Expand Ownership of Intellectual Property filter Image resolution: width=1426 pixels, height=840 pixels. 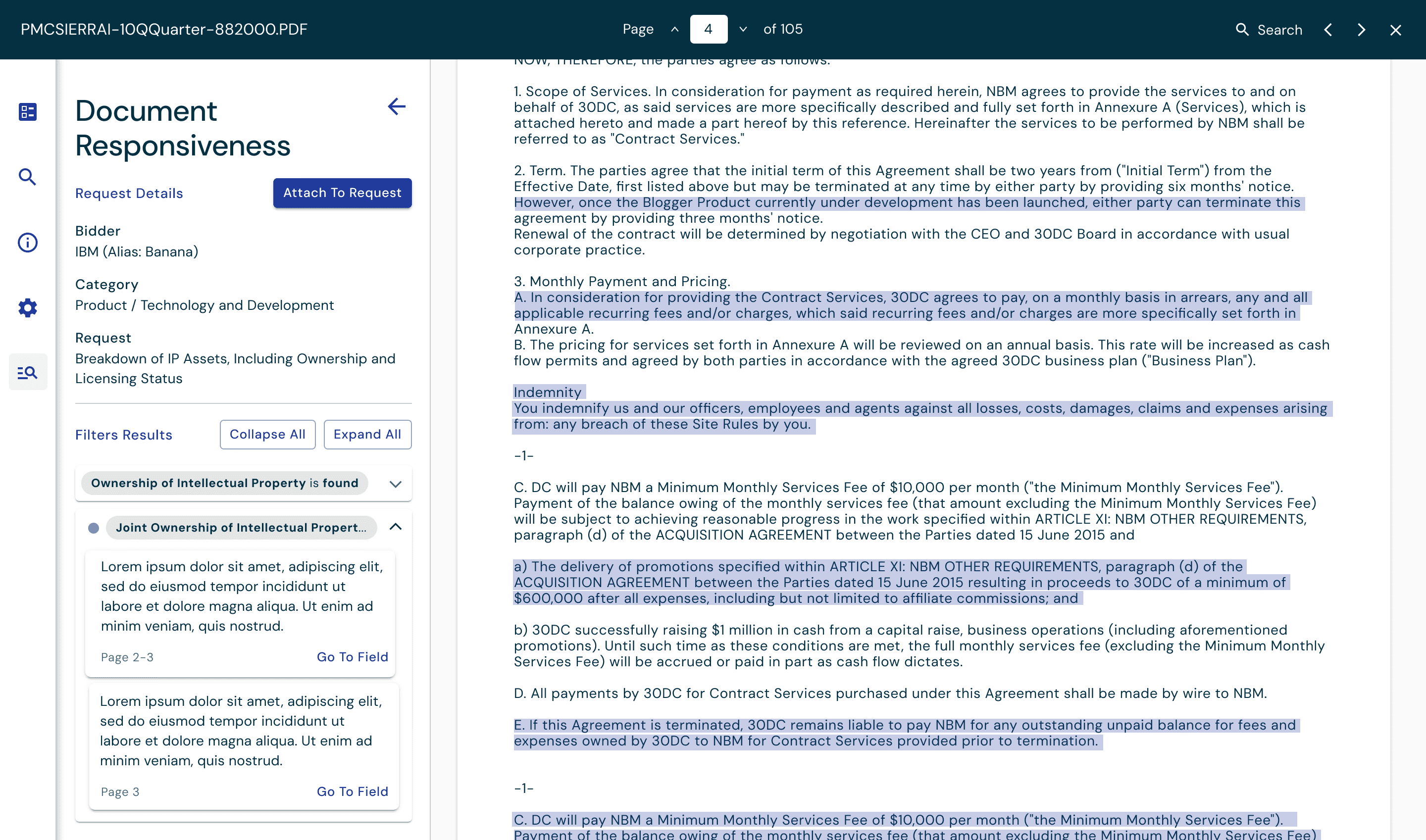pyautogui.click(x=395, y=484)
